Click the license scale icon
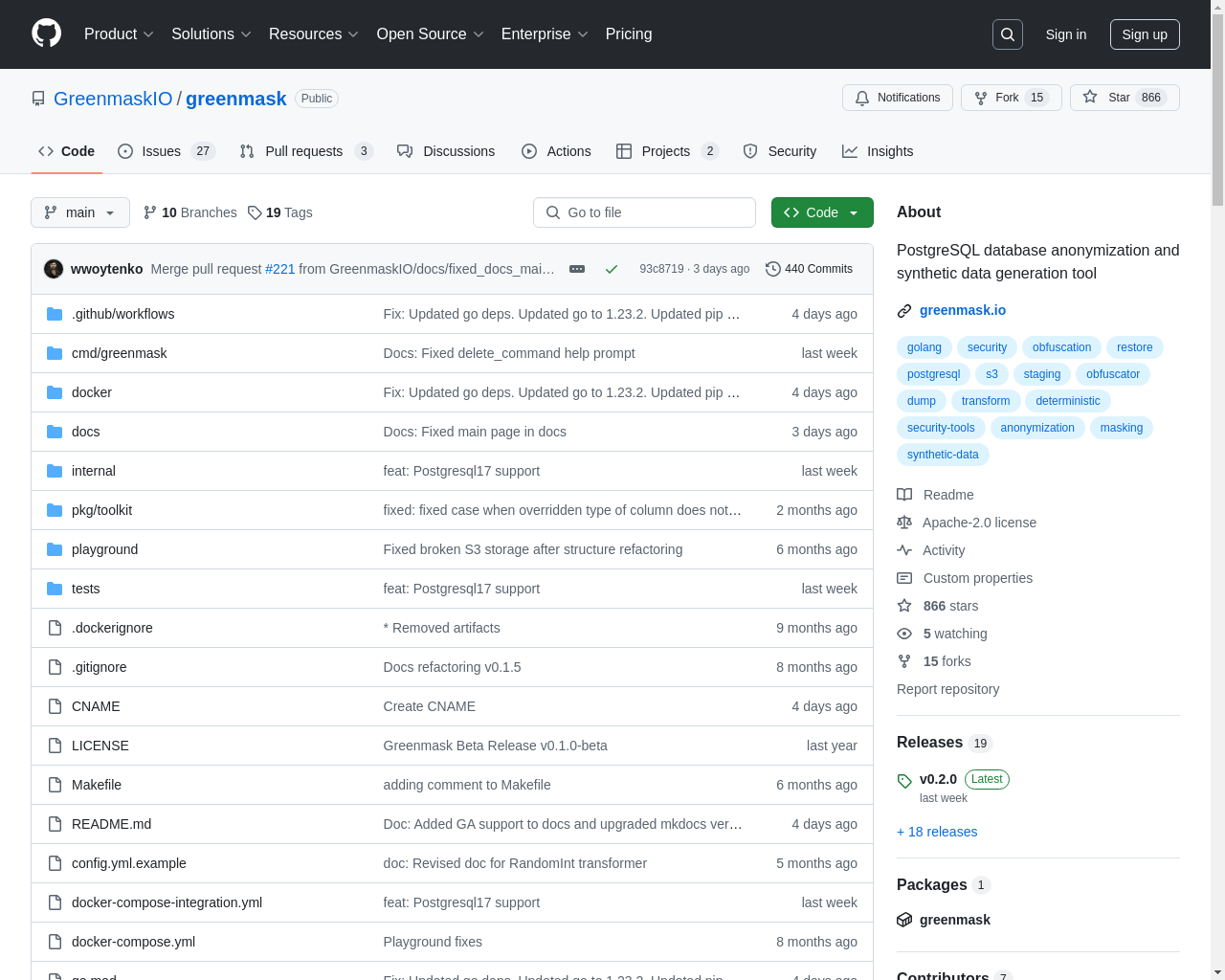The height and width of the screenshot is (980, 1225). pos(904,523)
